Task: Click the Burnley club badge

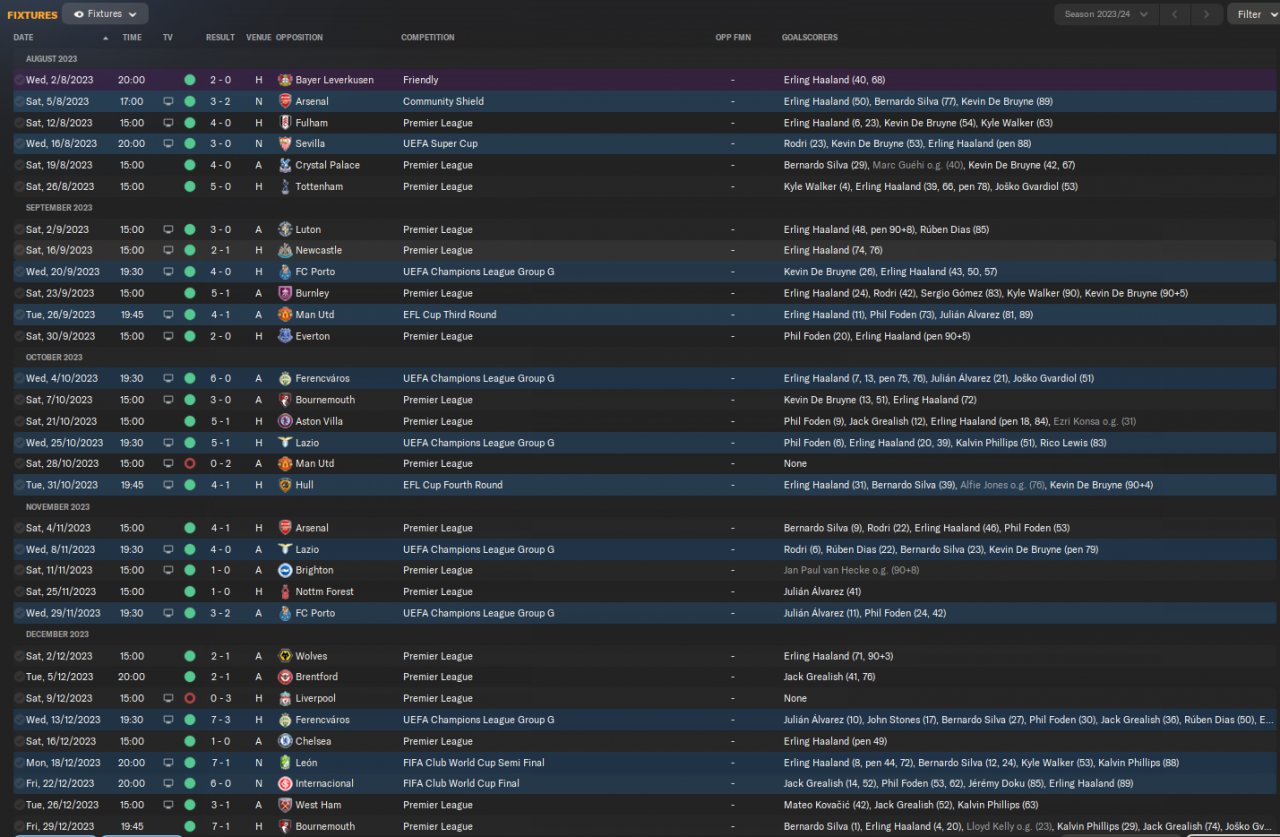Action: 285,294
